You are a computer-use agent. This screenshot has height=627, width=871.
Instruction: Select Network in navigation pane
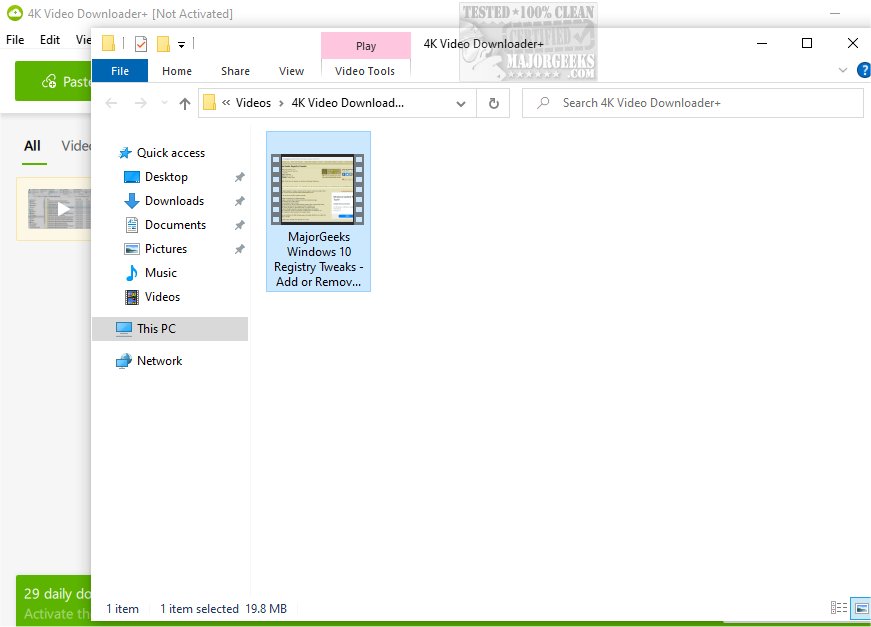point(159,361)
